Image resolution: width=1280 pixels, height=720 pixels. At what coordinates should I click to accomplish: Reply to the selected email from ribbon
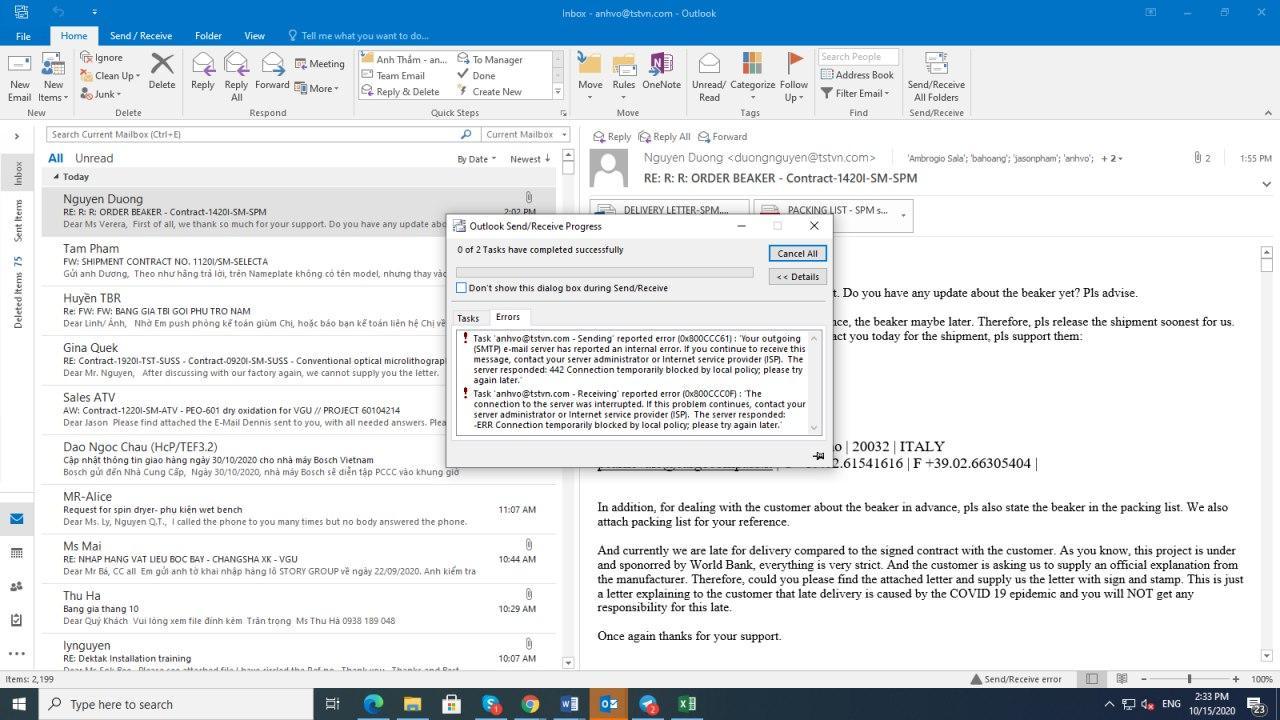[x=203, y=72]
